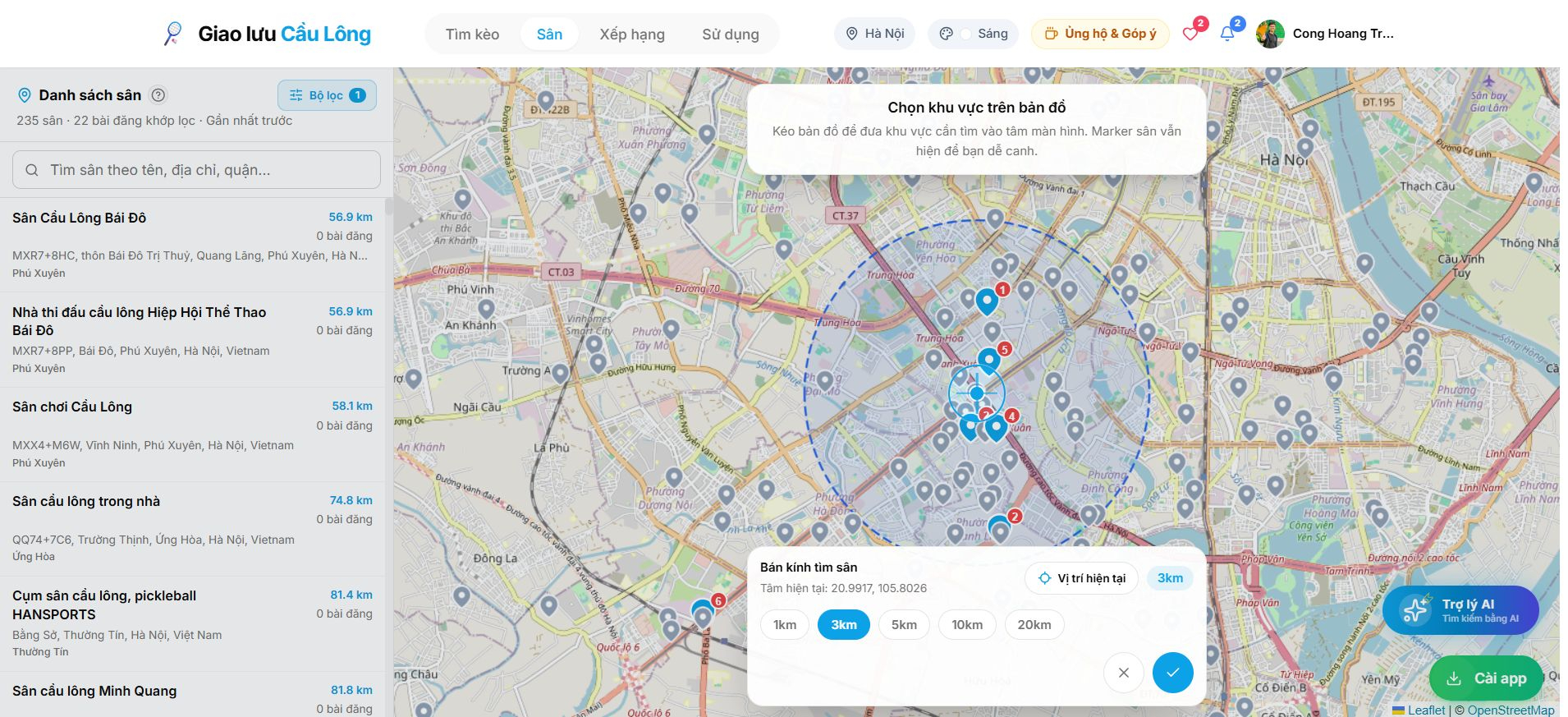Open the notifications bell icon
Image resolution: width=1568 pixels, height=717 pixels.
tap(1227, 34)
